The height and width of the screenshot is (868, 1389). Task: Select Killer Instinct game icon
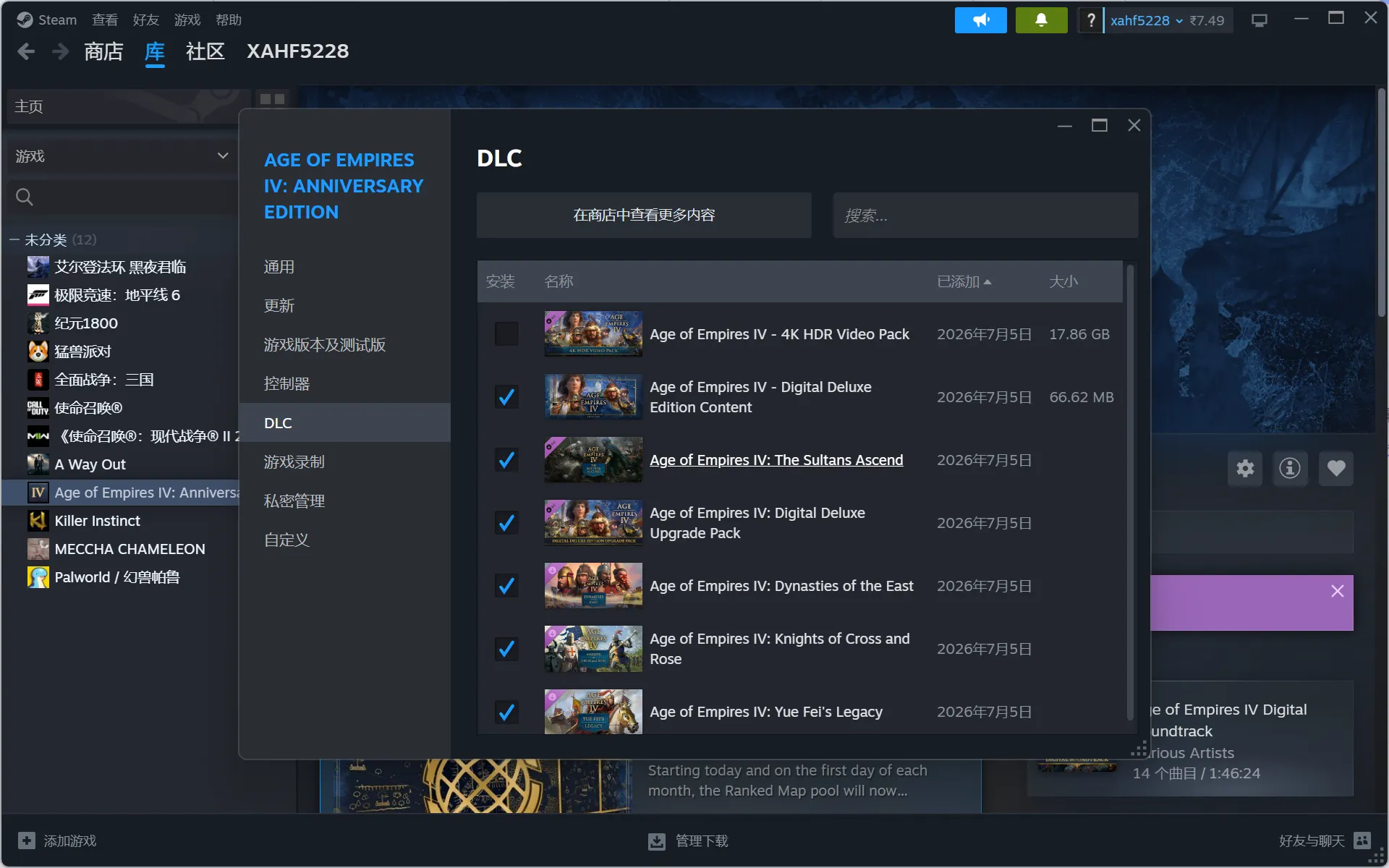click(38, 521)
